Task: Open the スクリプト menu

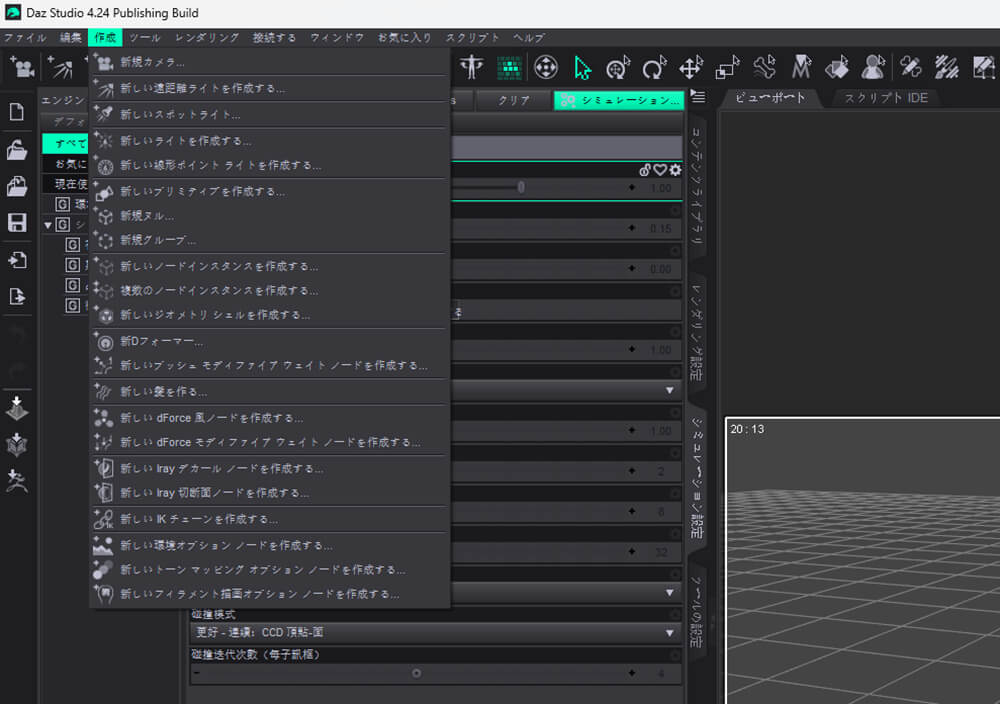Action: [x=473, y=38]
